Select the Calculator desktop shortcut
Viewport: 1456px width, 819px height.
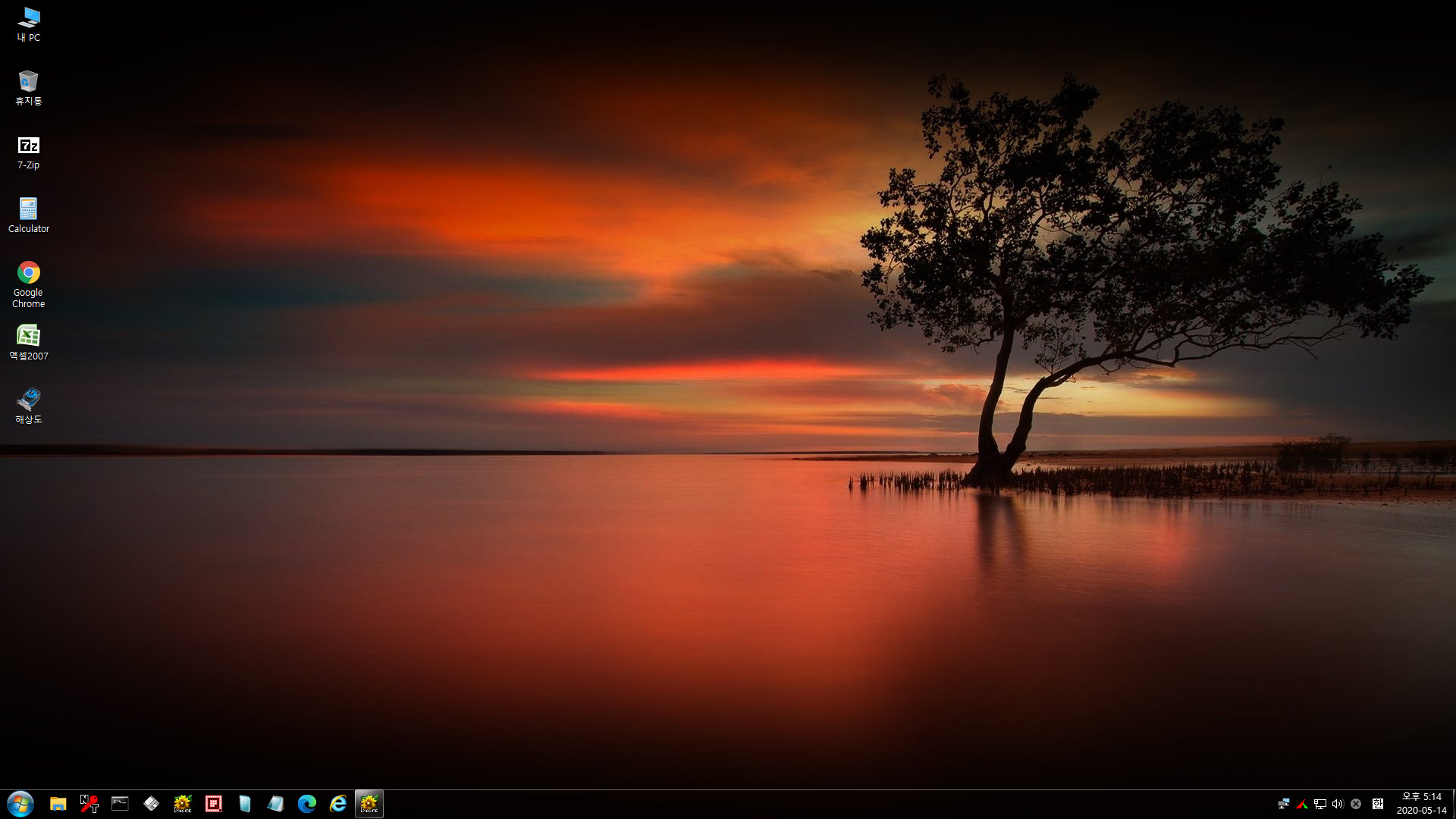coord(29,215)
